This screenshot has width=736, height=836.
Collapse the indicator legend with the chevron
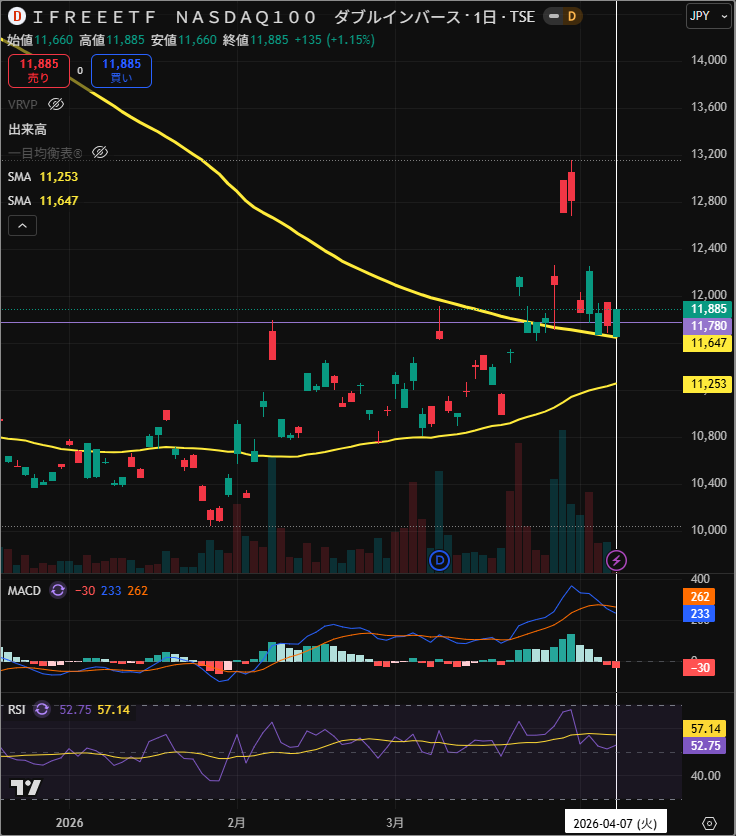(22, 226)
